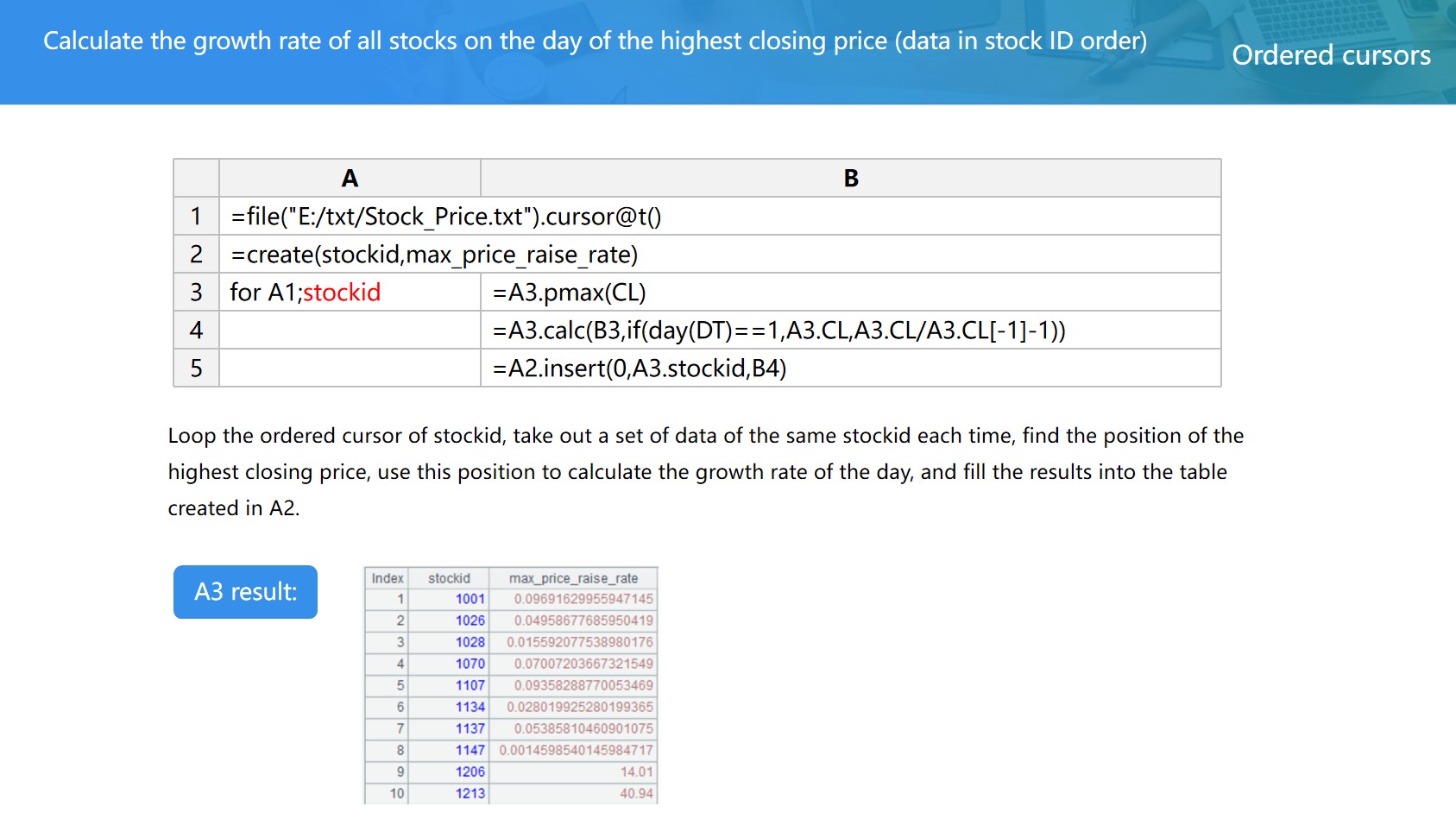Click the cell containing the =A3.calc formula
This screenshot has width=1456, height=819.
click(x=778, y=331)
